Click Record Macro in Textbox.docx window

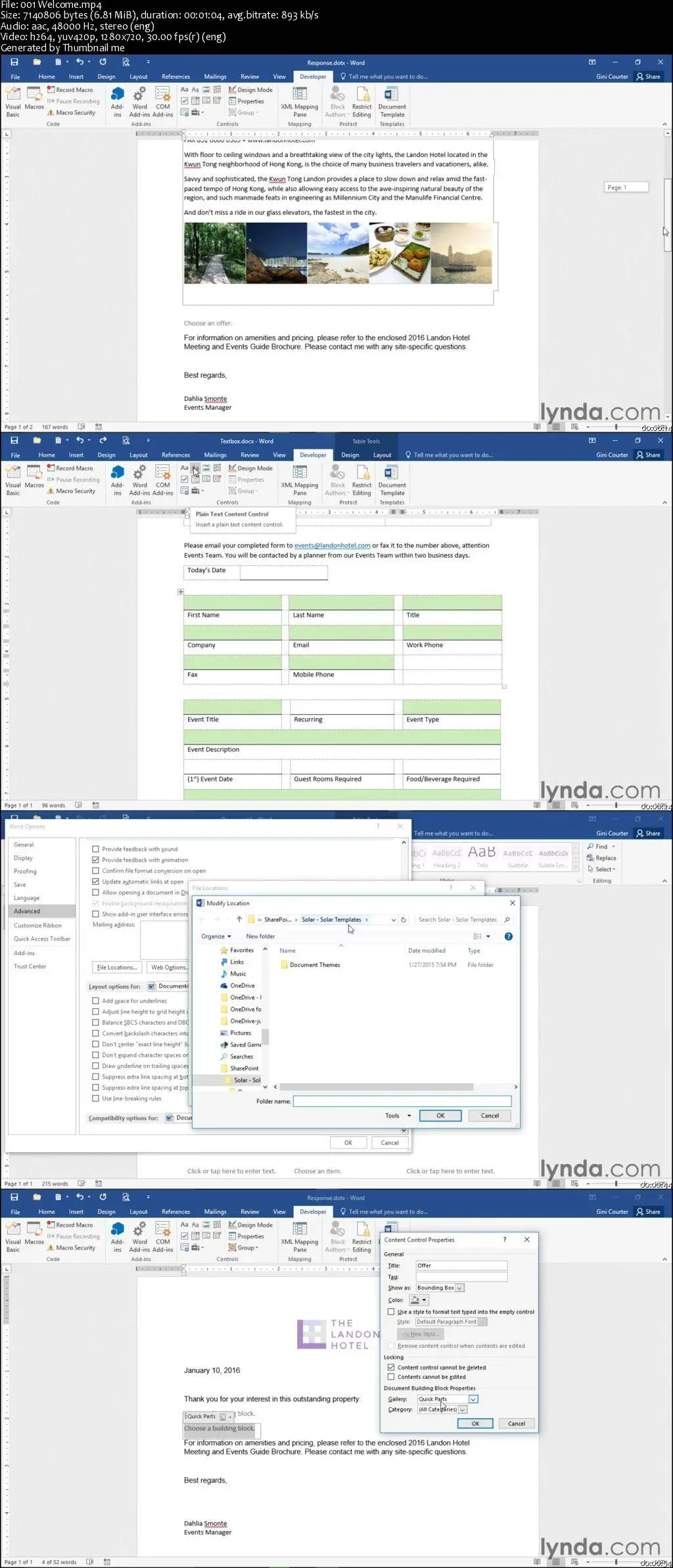click(x=70, y=468)
